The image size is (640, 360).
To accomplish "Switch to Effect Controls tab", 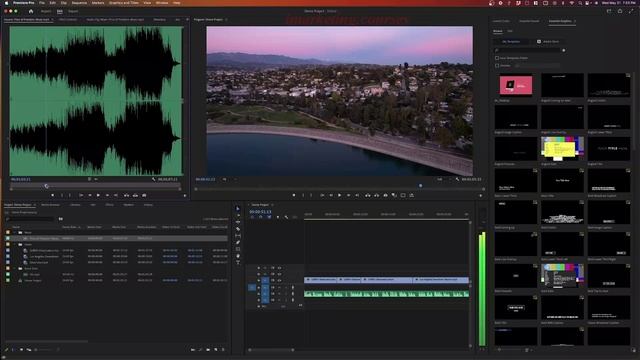I will [68, 20].
